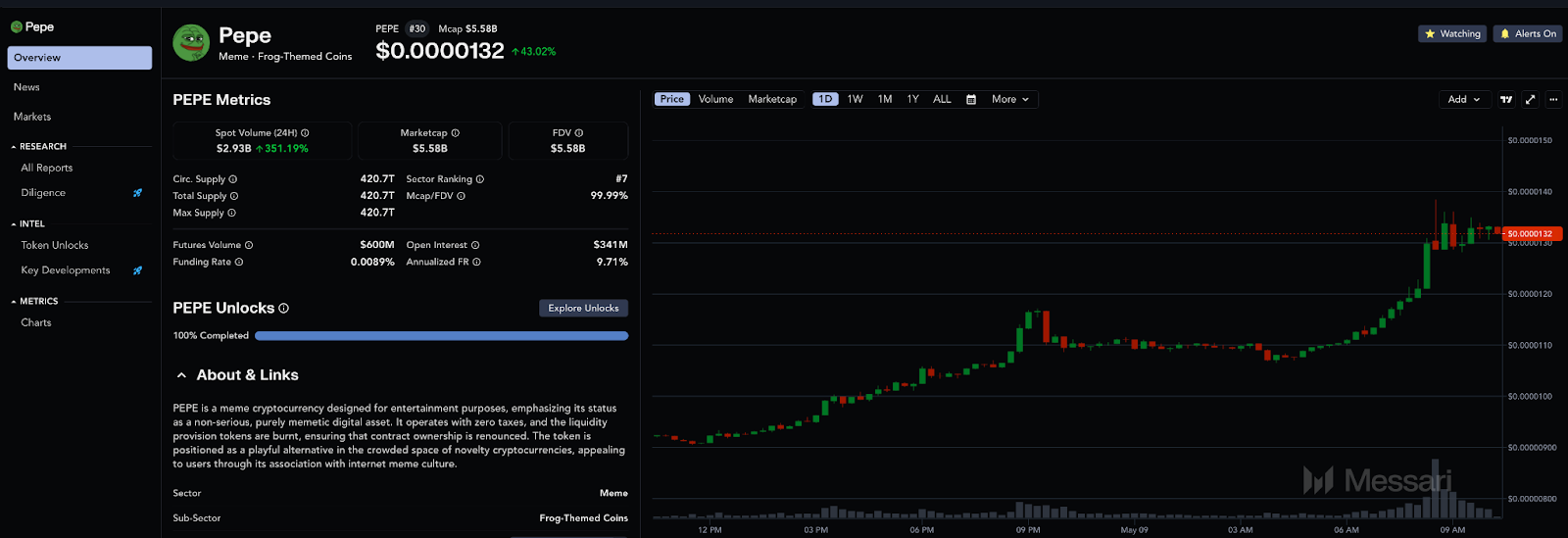This screenshot has height=538, width=1568.
Task: Click info icon next to Mcap/FDV
Action: 462,196
